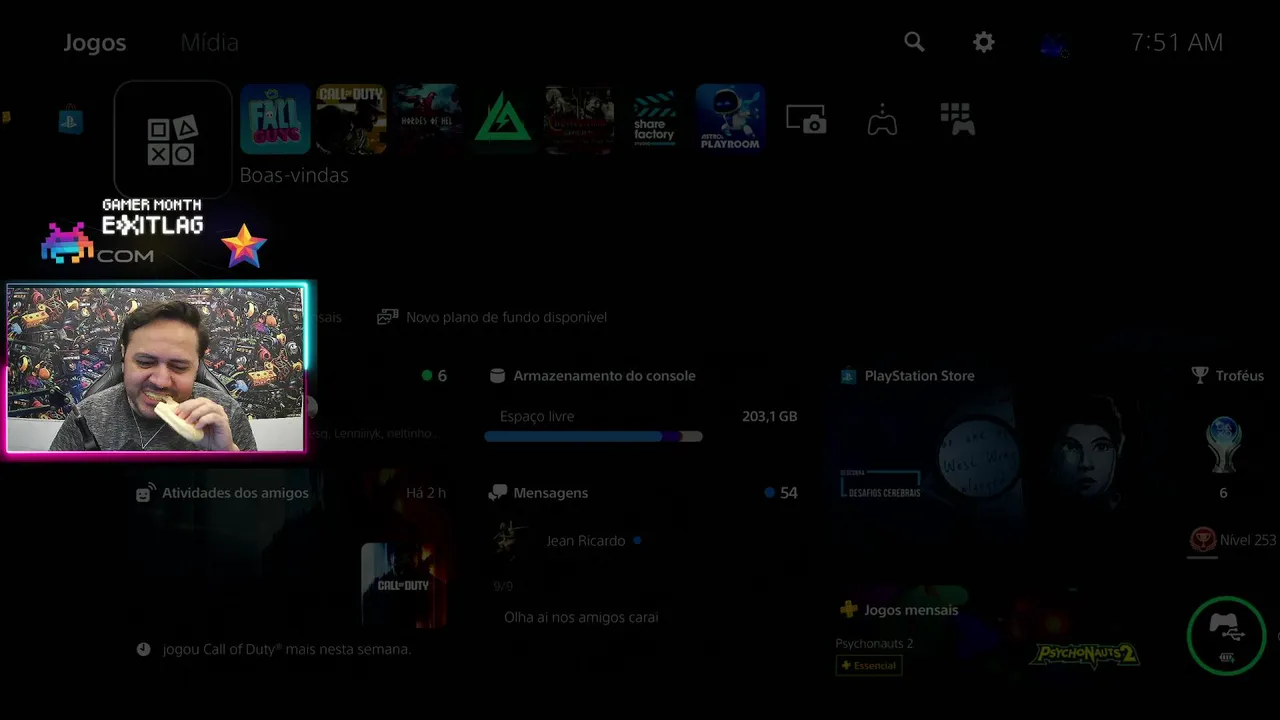Click the Atividades dos amigos icon

pyautogui.click(x=146, y=493)
